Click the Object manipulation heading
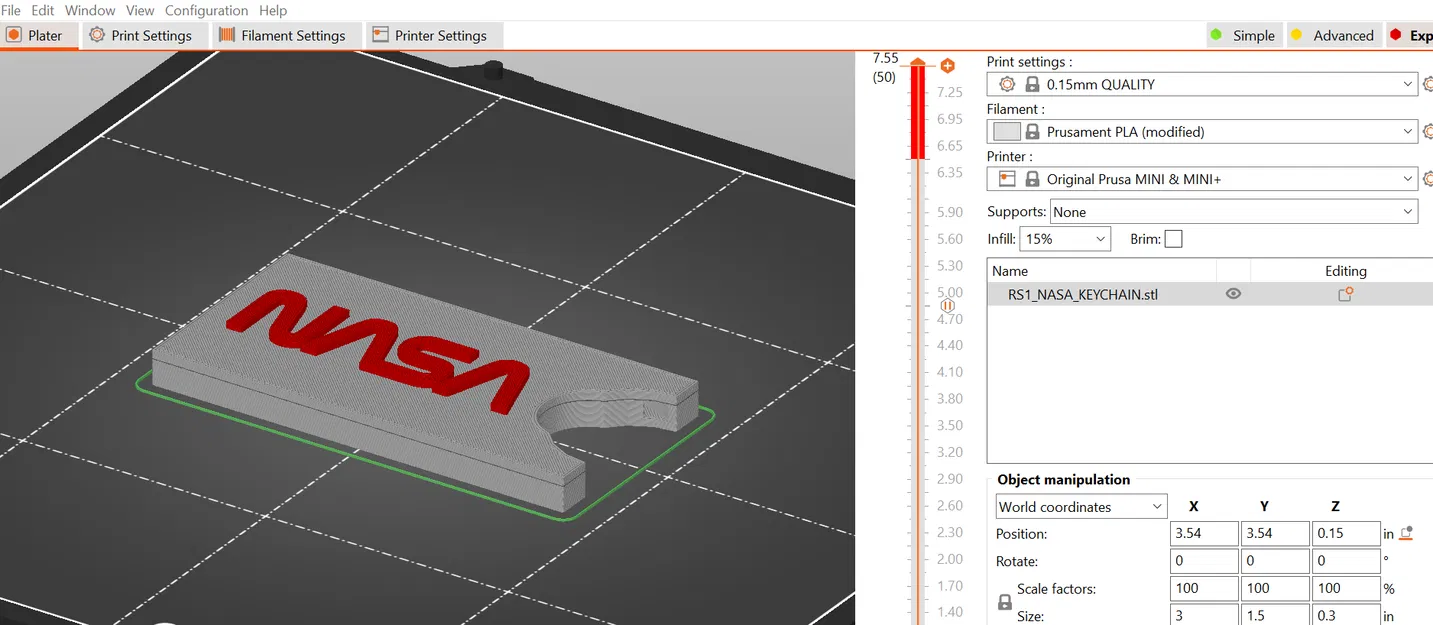1433x625 pixels. click(x=1063, y=479)
